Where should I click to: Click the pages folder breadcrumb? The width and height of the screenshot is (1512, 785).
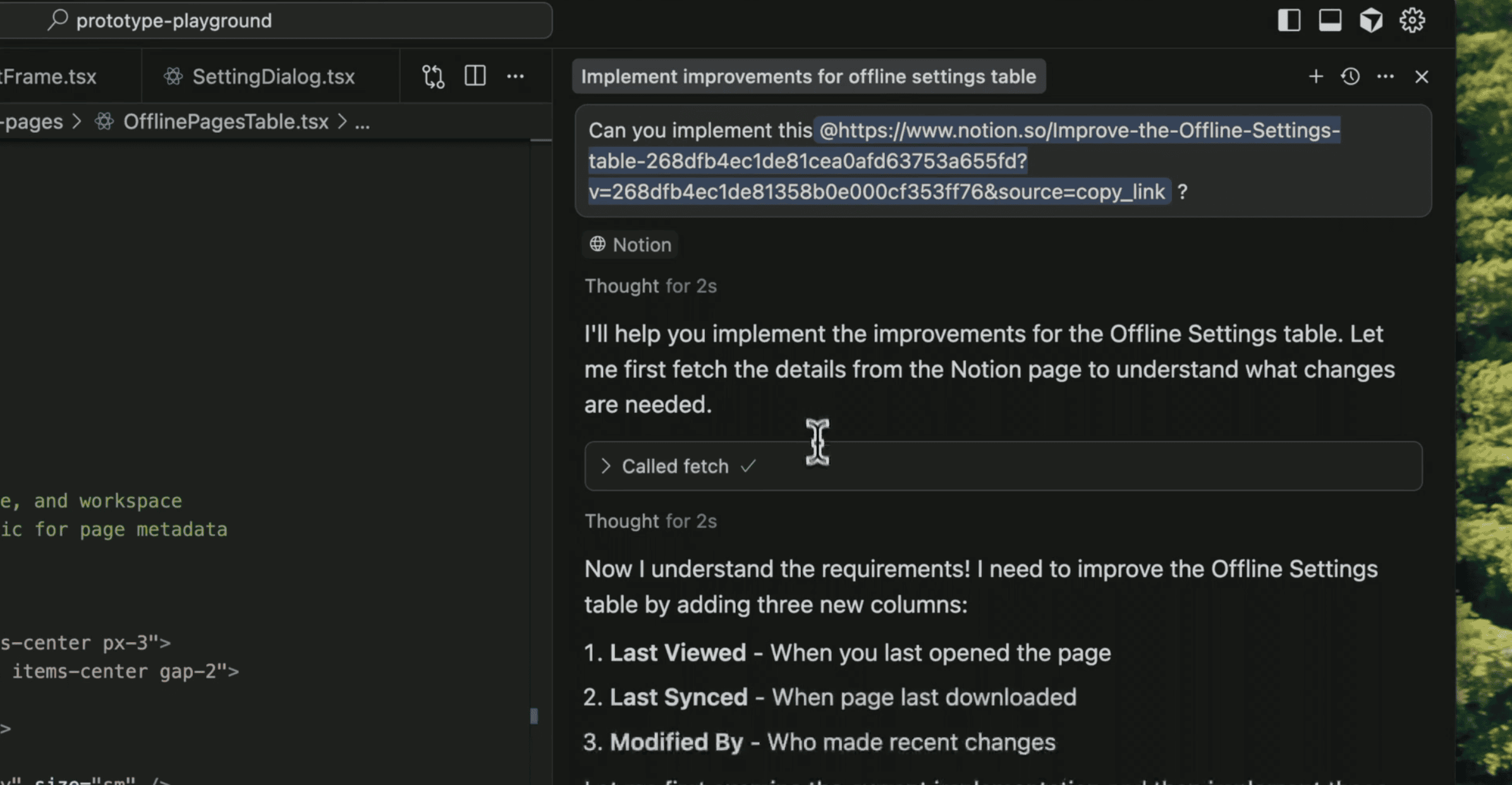[32, 121]
